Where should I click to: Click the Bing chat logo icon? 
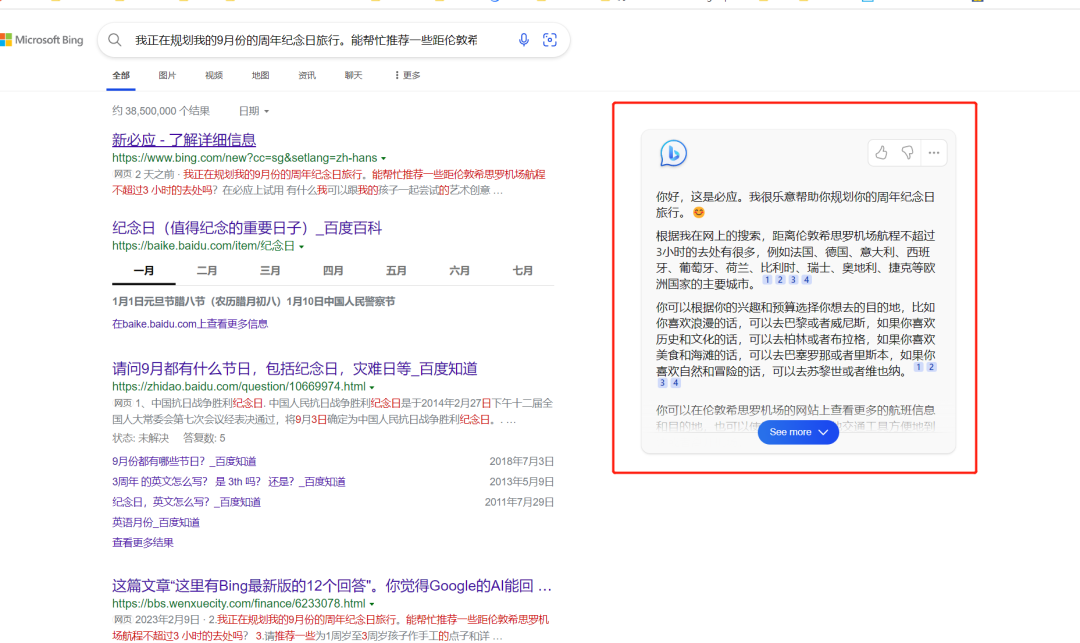673,153
